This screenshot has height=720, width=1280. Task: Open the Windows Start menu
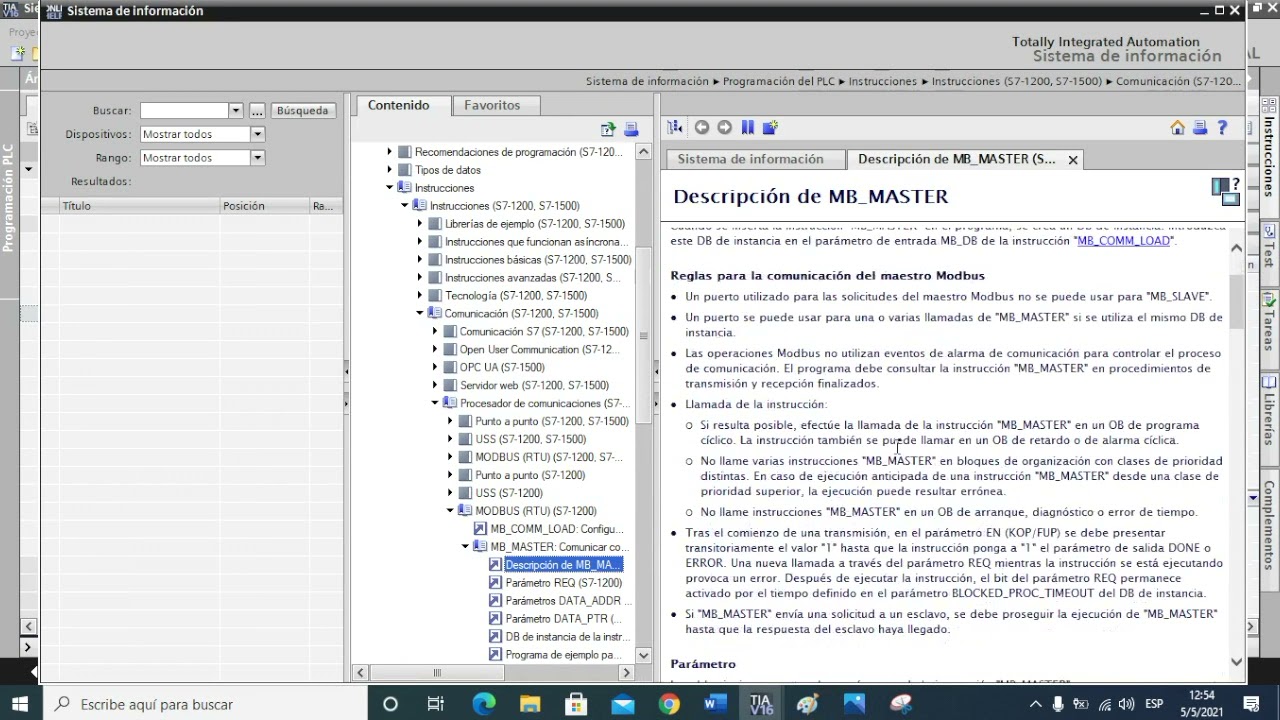(20, 704)
